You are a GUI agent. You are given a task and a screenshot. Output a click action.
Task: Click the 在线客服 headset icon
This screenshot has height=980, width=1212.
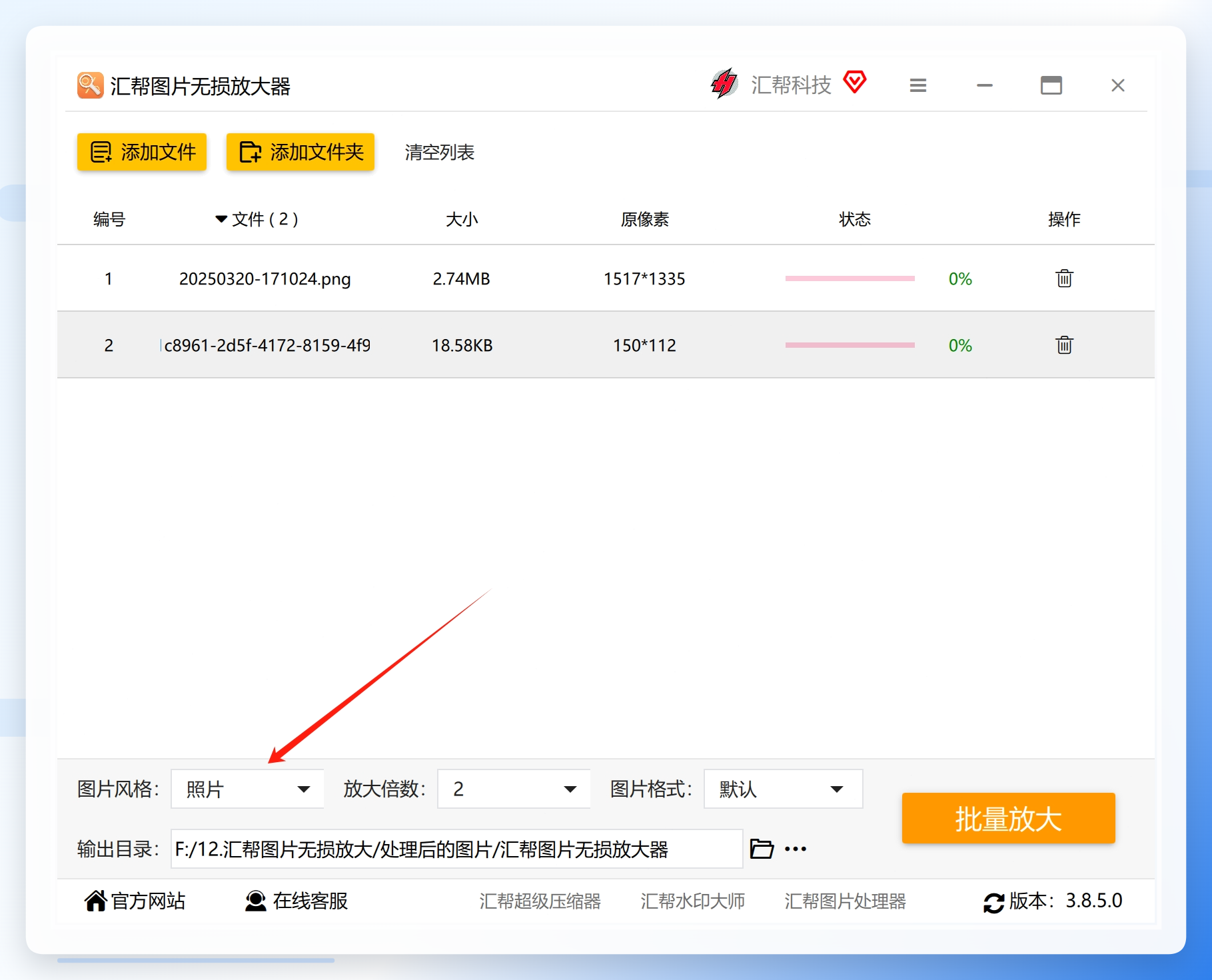[x=255, y=901]
